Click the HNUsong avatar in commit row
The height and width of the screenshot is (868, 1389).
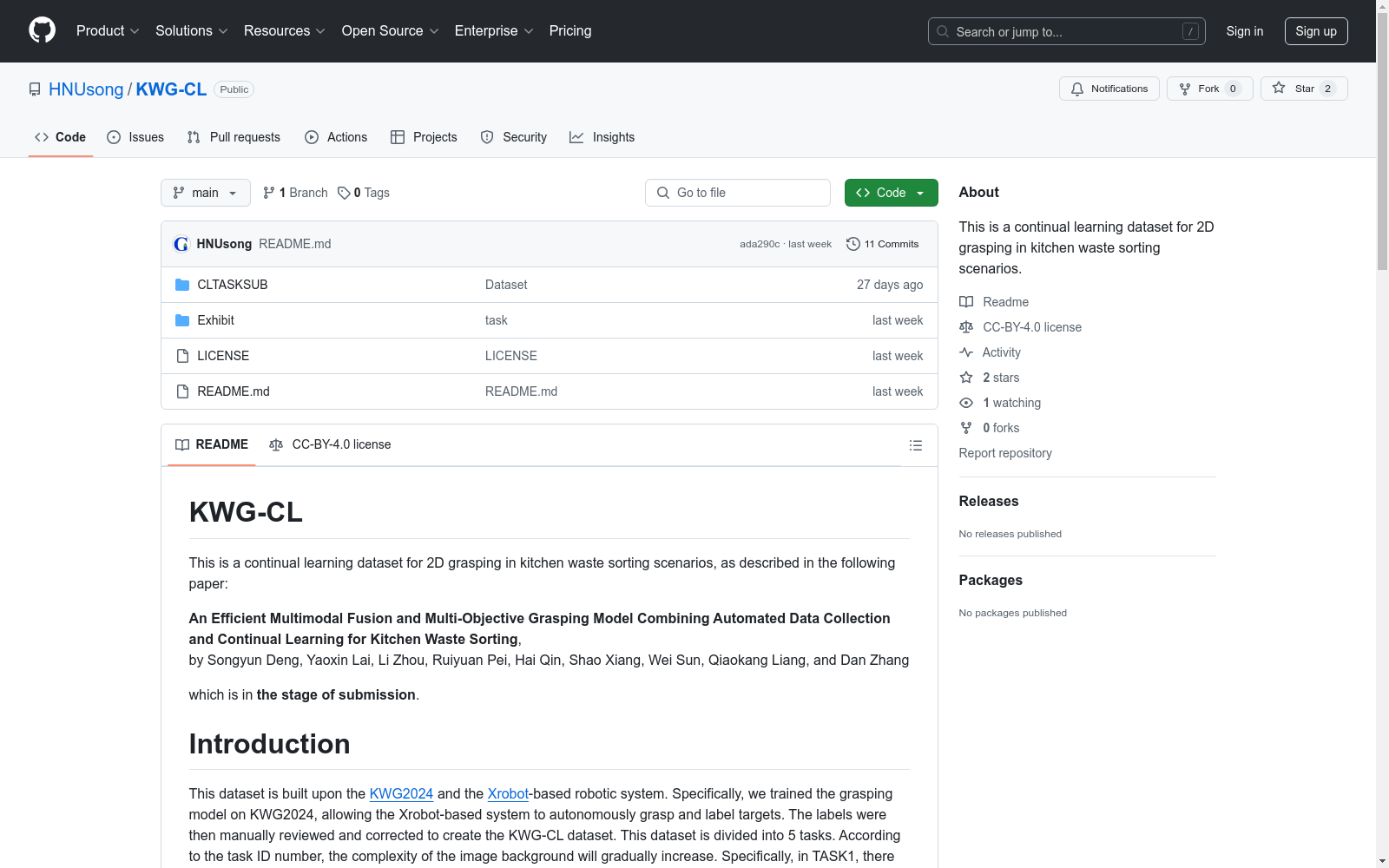pos(181,244)
